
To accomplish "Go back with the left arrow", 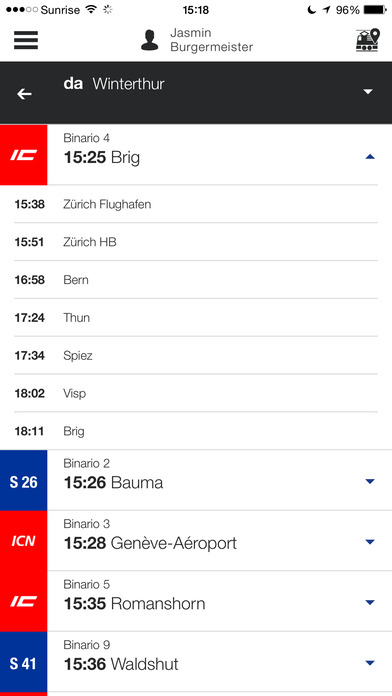I will click(x=24, y=94).
